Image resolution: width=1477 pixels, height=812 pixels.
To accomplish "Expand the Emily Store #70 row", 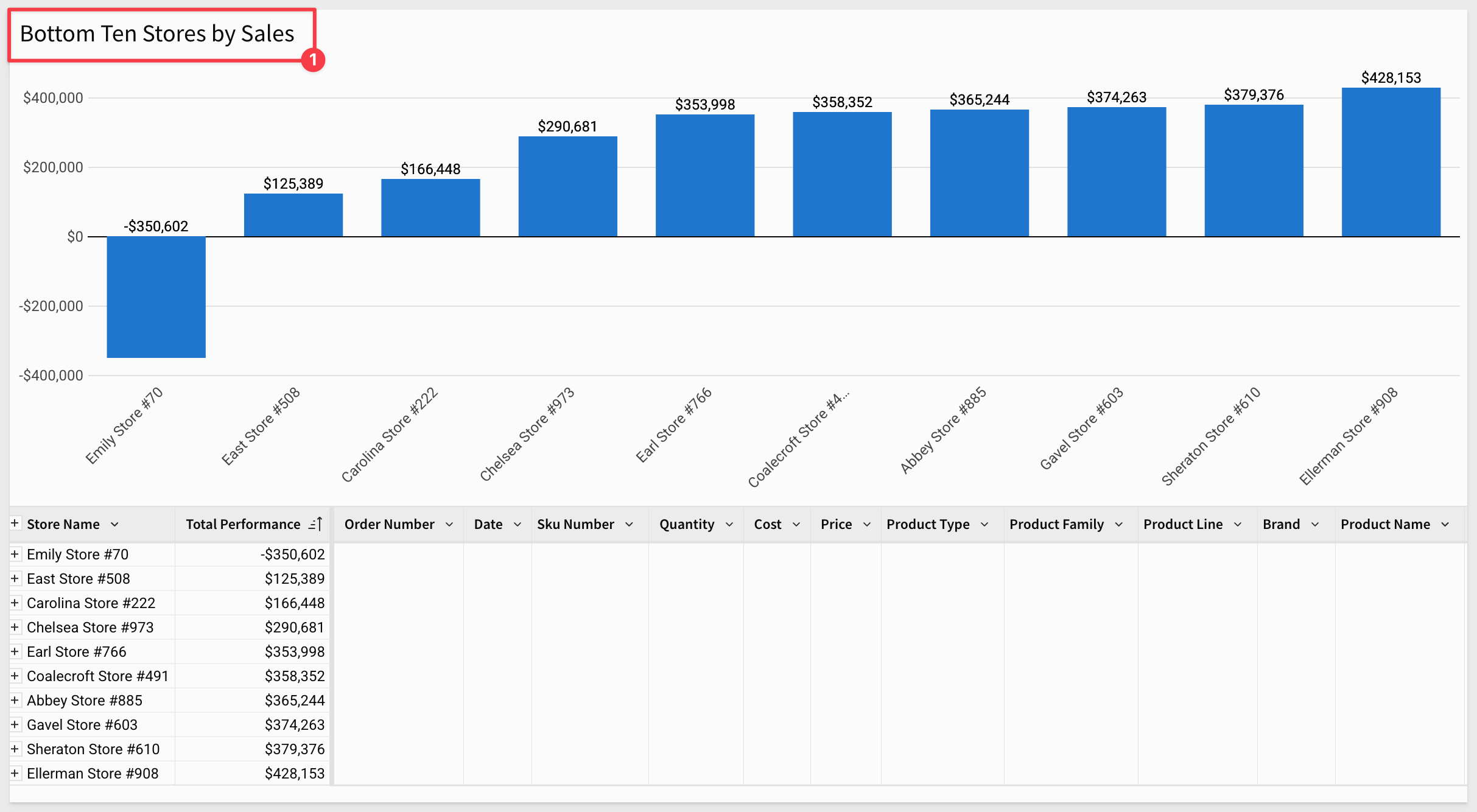I will 15,555.
